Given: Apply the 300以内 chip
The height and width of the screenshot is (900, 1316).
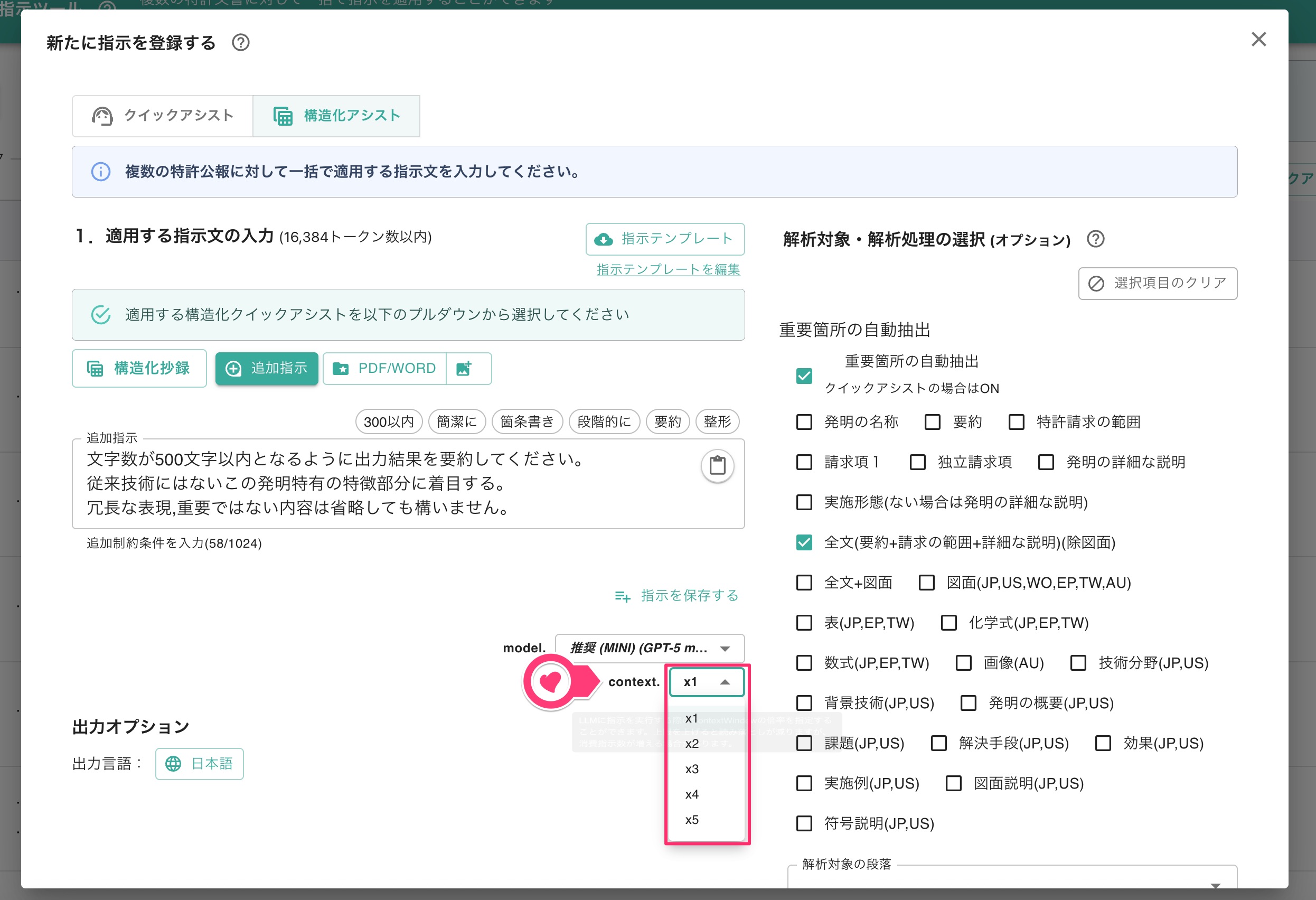Looking at the screenshot, I should pyautogui.click(x=389, y=422).
